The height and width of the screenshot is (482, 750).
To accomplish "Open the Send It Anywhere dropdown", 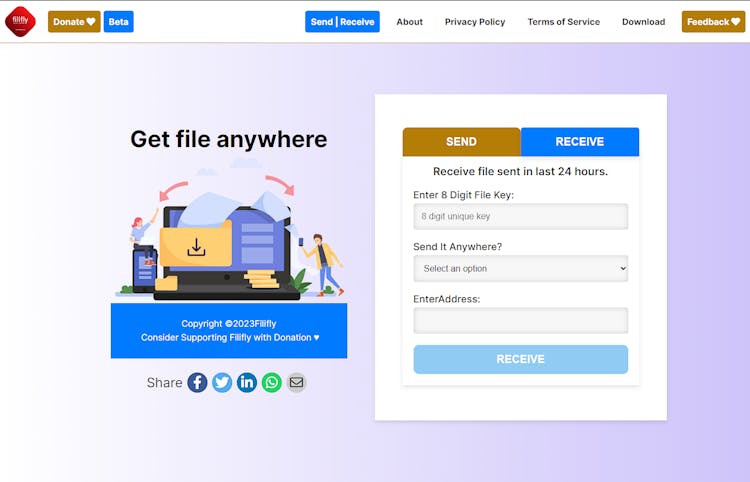I will click(520, 268).
